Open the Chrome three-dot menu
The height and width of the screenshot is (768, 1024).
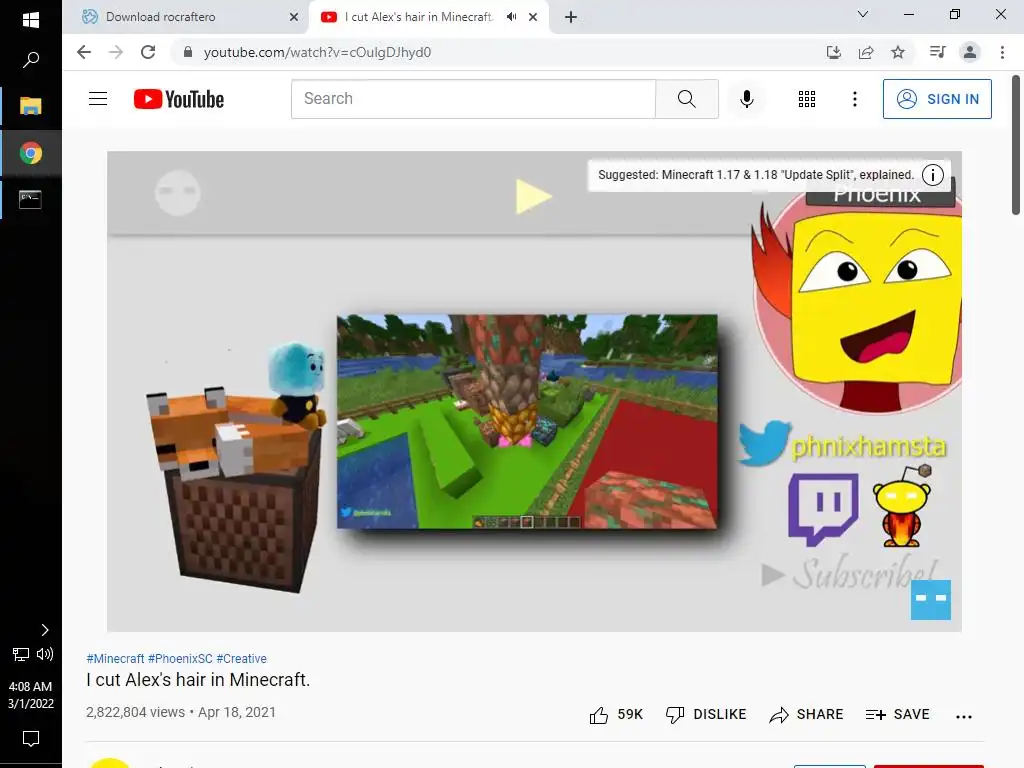tap(1002, 52)
